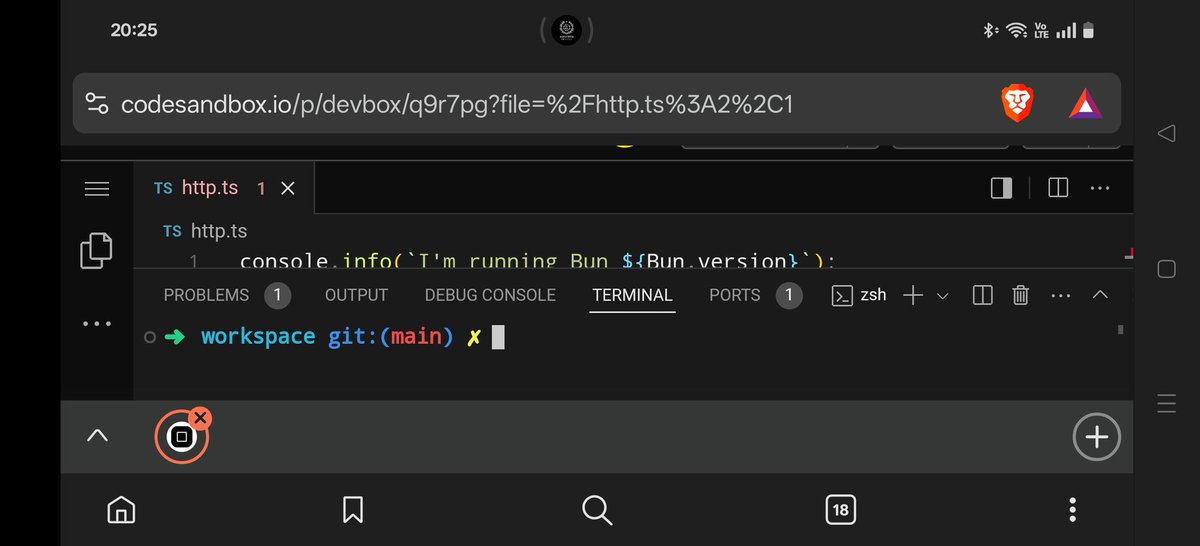This screenshot has width=1200, height=546.
Task: Kill the terminal with trash icon
Action: click(1020, 295)
